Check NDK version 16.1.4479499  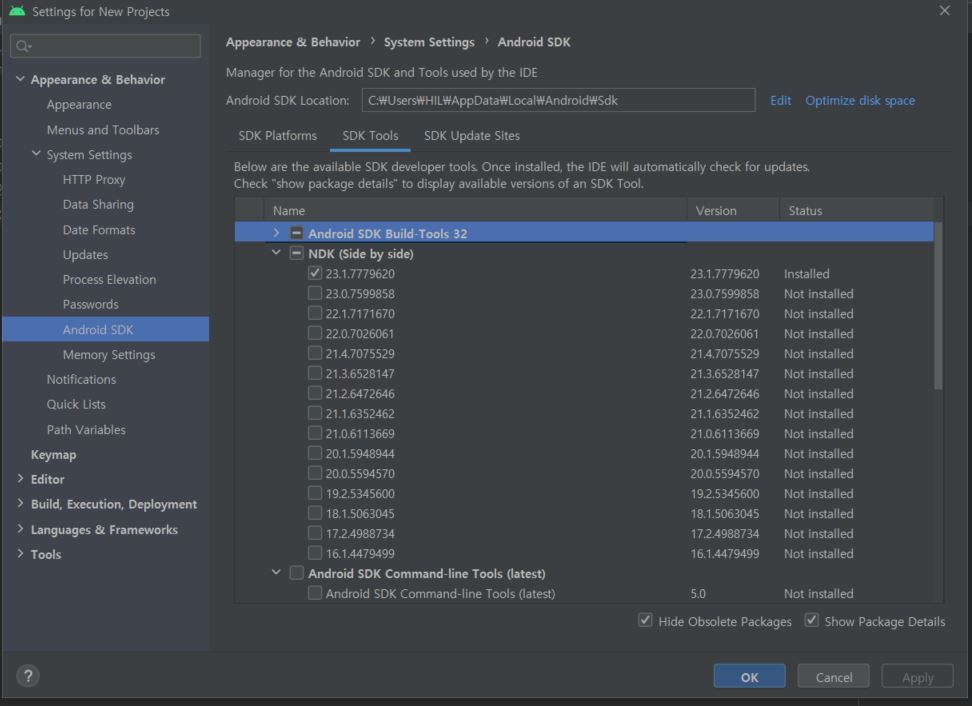click(315, 553)
